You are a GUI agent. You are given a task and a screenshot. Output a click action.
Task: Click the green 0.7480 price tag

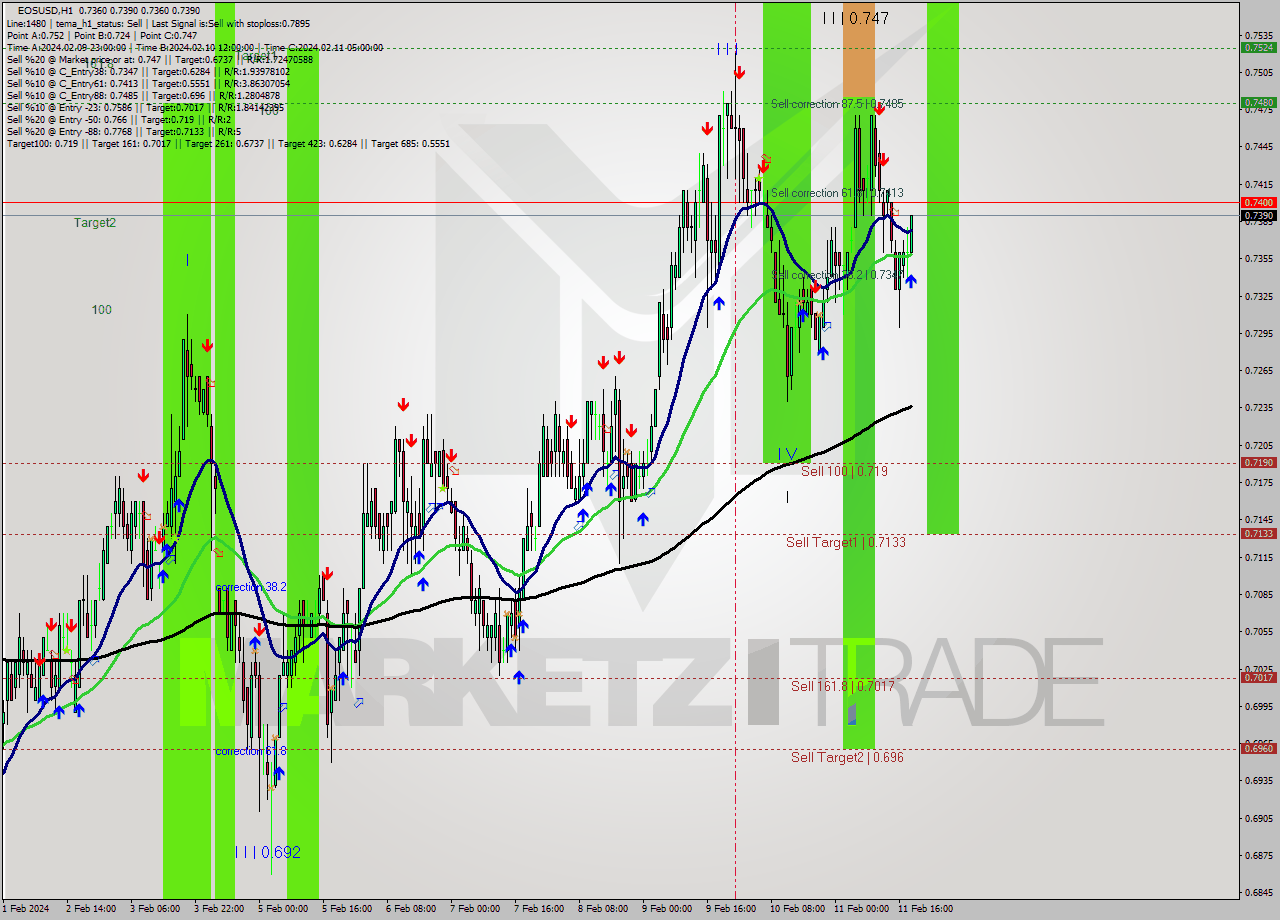pos(1258,102)
